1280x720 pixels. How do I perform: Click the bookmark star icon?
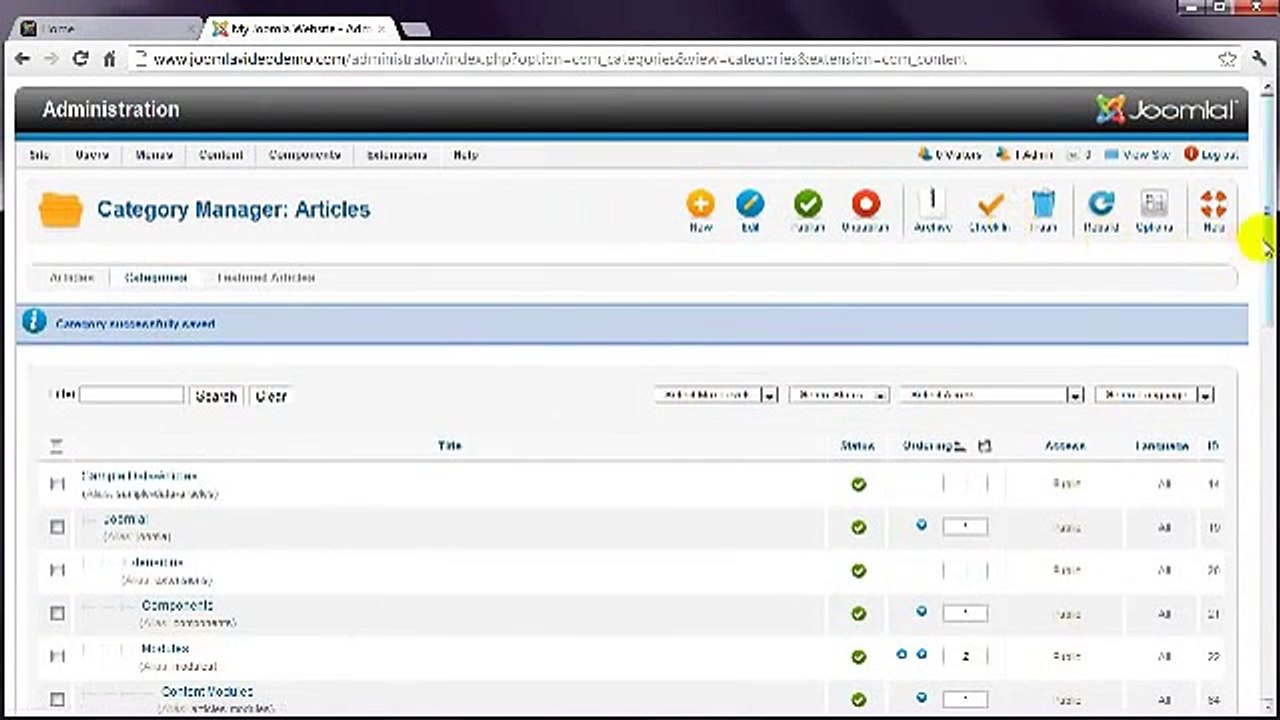click(1227, 59)
